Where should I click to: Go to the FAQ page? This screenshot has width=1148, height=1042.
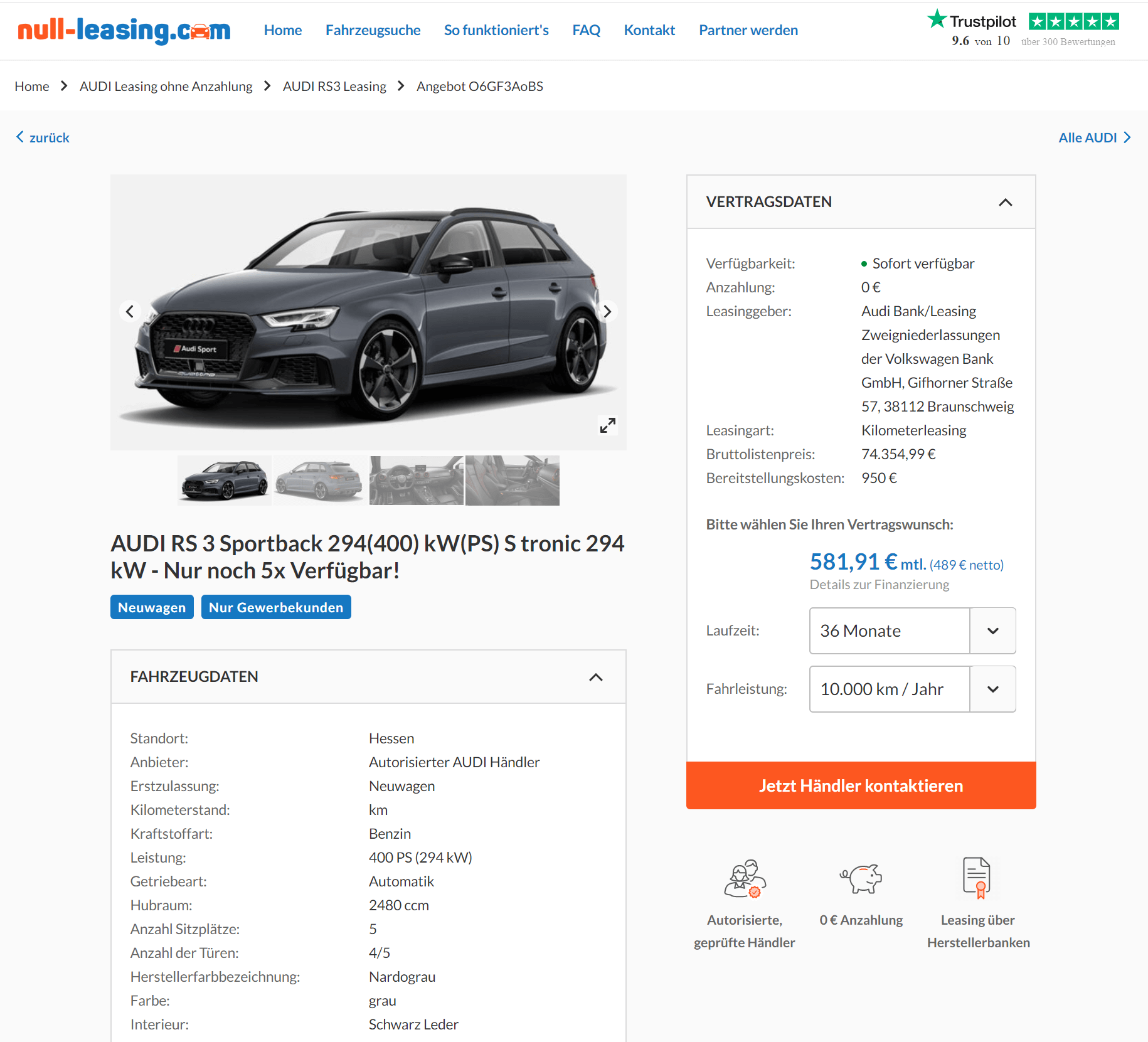click(586, 30)
